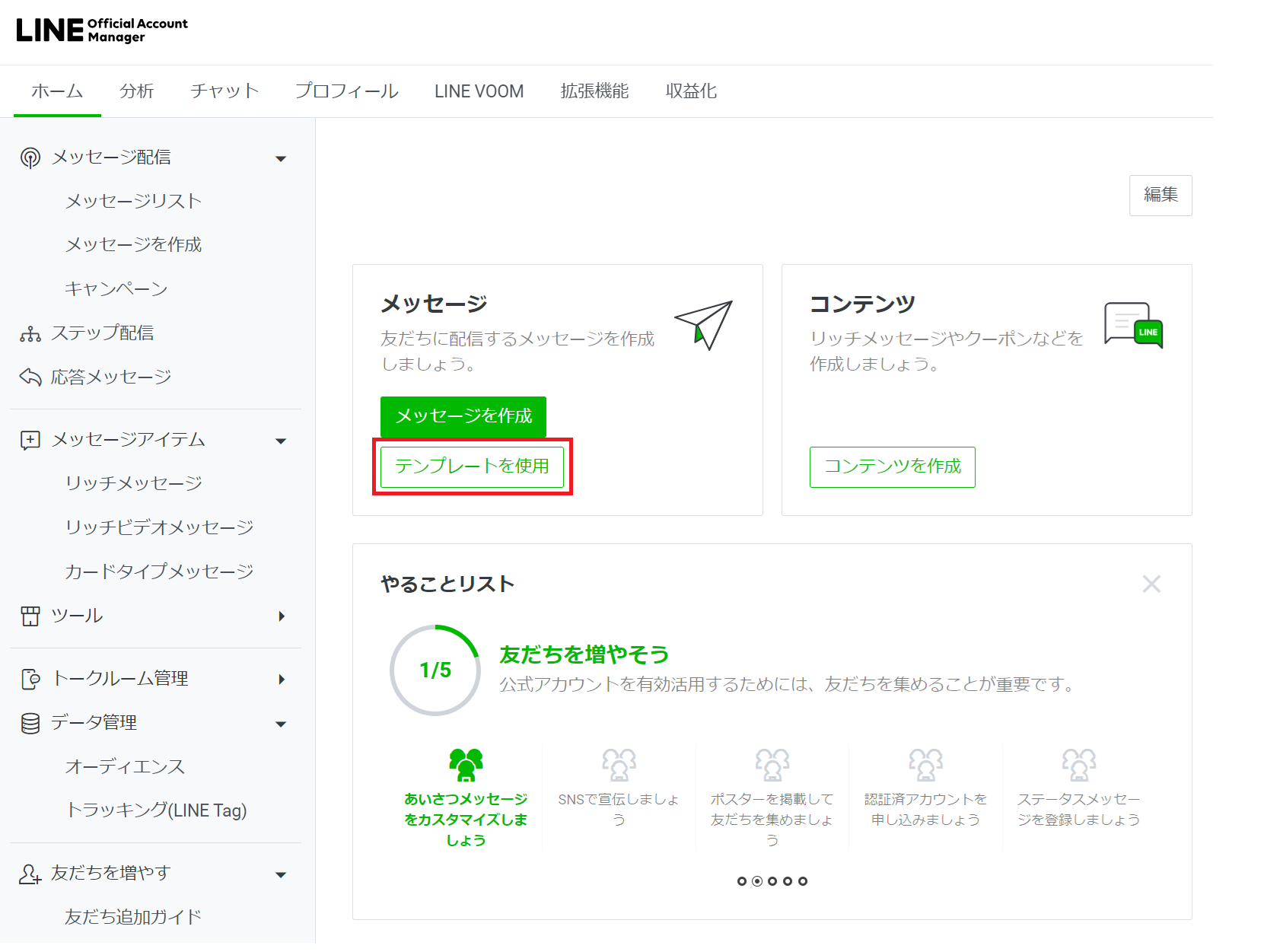
Task: Click the green メッセージを作成 button
Action: pyautogui.click(x=463, y=416)
